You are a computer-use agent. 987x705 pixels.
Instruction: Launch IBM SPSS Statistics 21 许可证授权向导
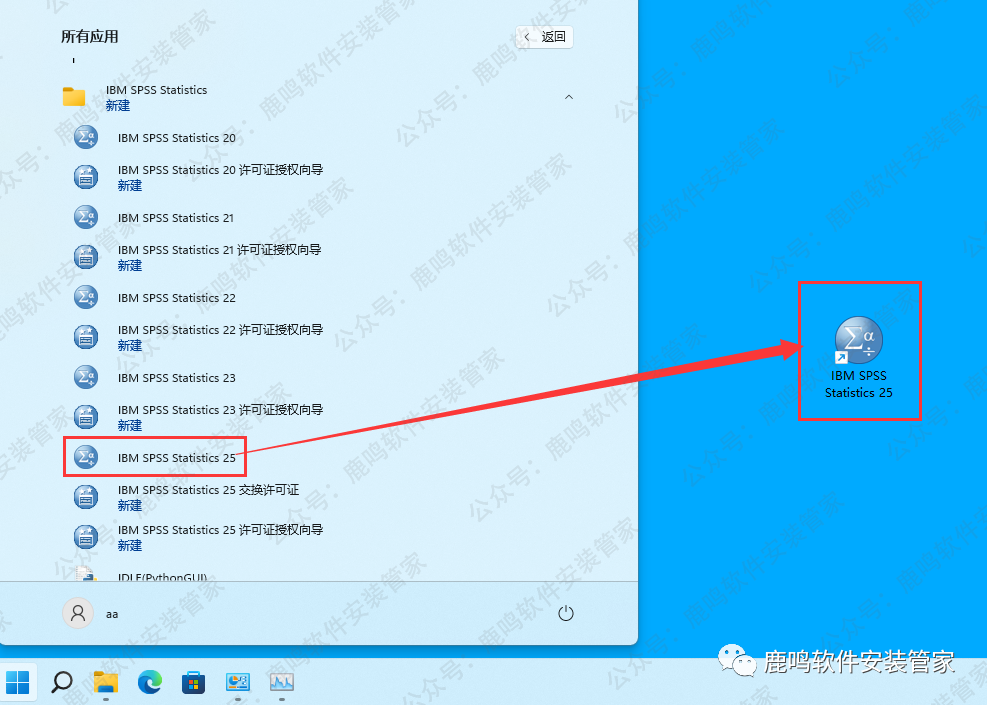click(x=219, y=257)
